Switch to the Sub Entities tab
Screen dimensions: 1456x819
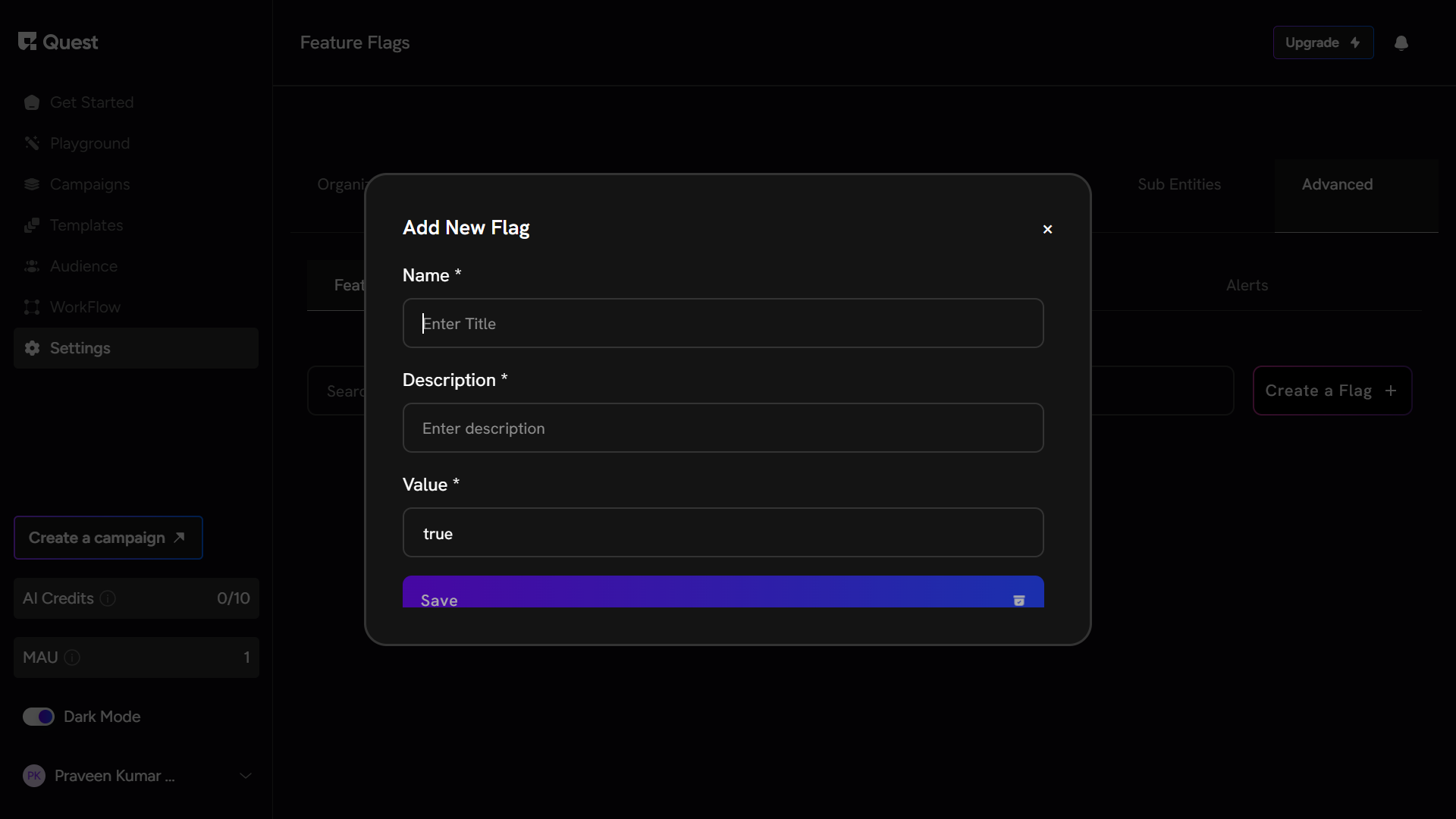(x=1179, y=184)
